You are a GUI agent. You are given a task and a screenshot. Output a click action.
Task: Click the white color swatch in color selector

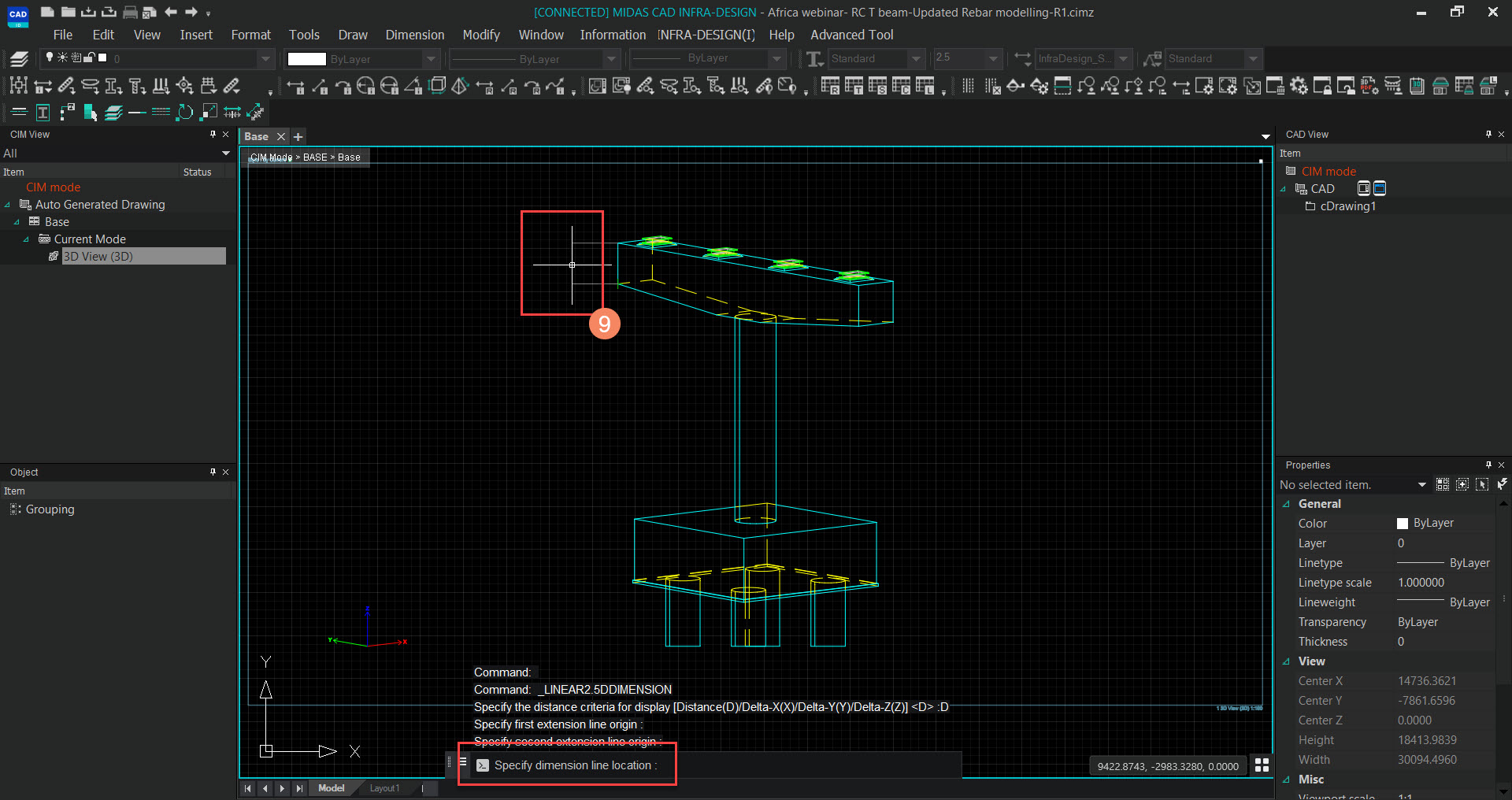(x=306, y=59)
